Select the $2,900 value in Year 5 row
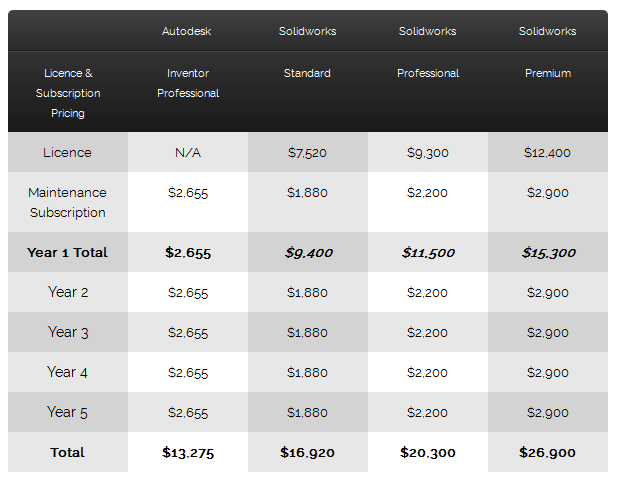619x483 pixels. [548, 412]
